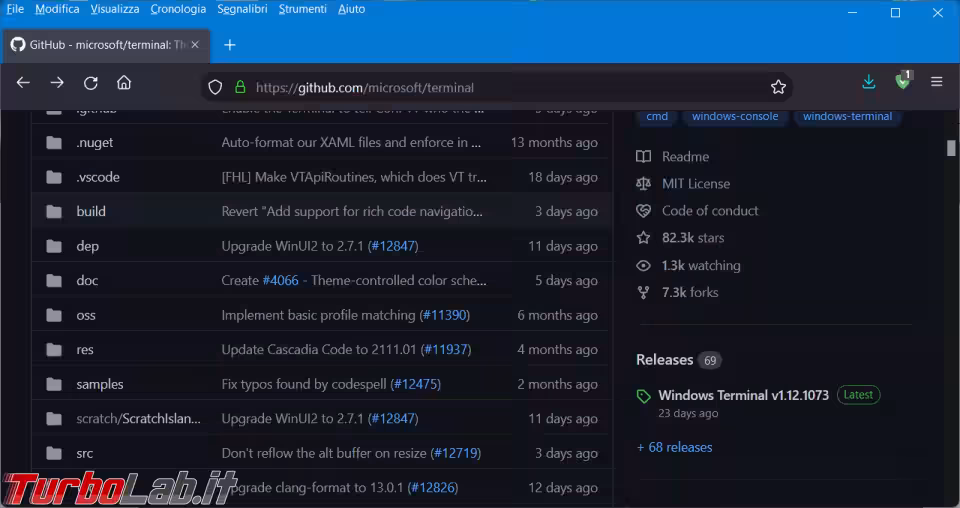Close the GitHub microsoft/terminal tab
960x508 pixels.
point(195,45)
